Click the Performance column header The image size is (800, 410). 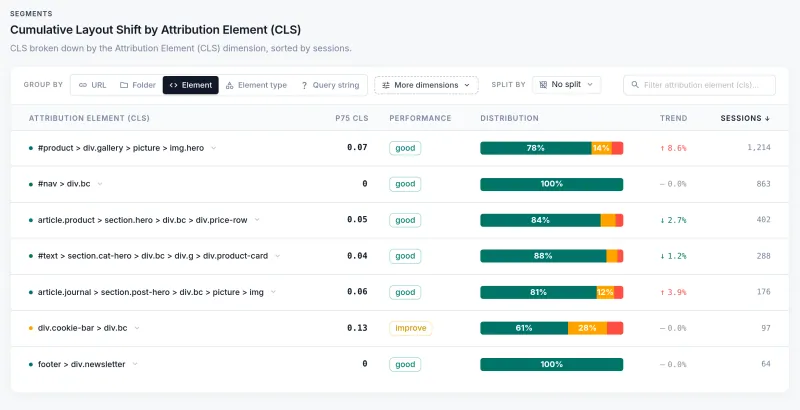pyautogui.click(x=420, y=118)
